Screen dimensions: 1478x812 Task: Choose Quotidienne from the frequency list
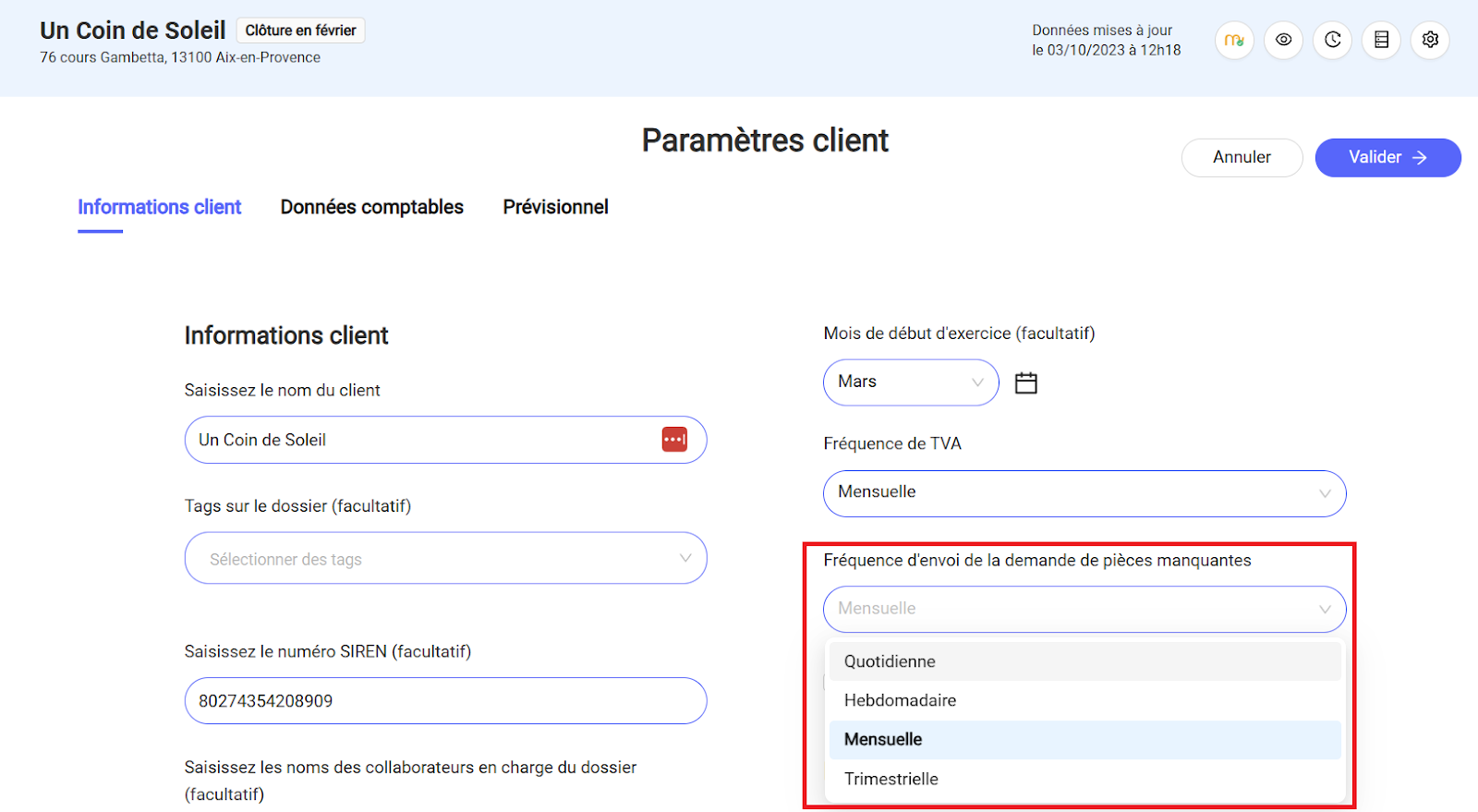pos(890,661)
